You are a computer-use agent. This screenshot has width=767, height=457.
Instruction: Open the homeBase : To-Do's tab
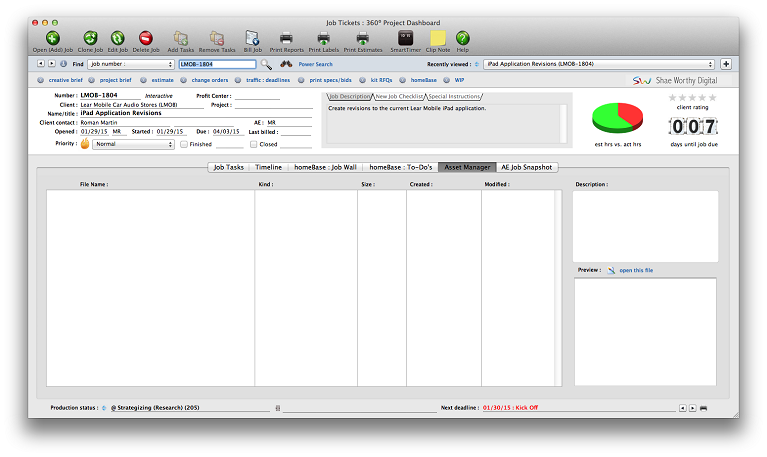tap(401, 167)
